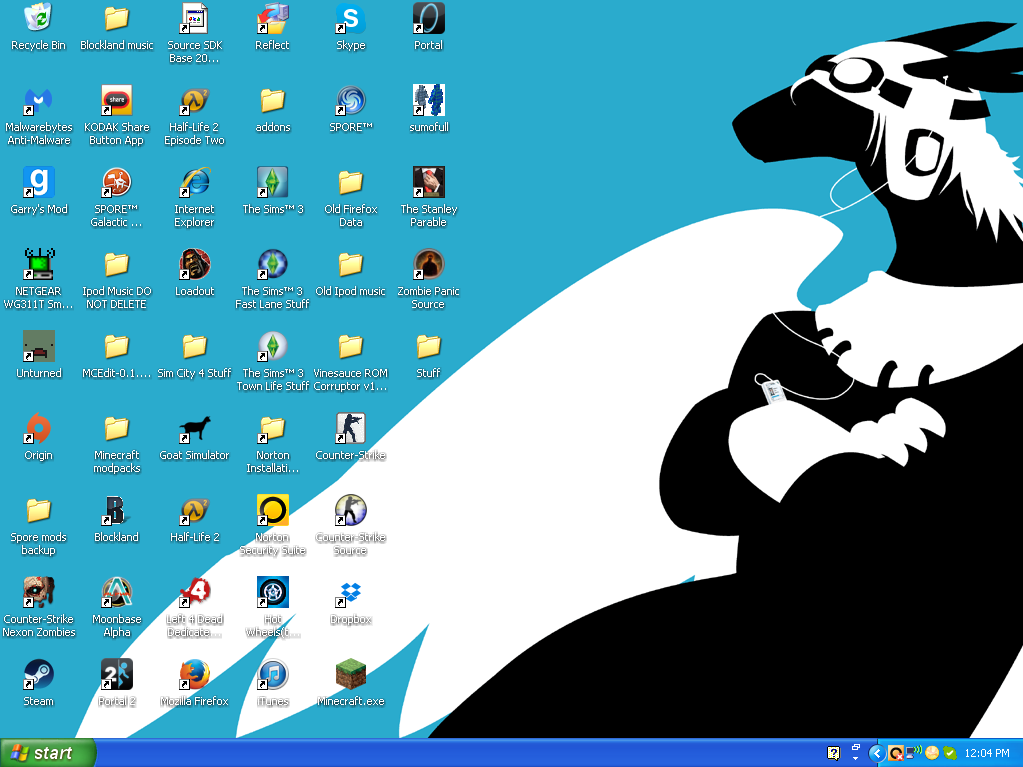This screenshot has height=767, width=1023.
Task: Open the Start menu
Action: click(48, 753)
